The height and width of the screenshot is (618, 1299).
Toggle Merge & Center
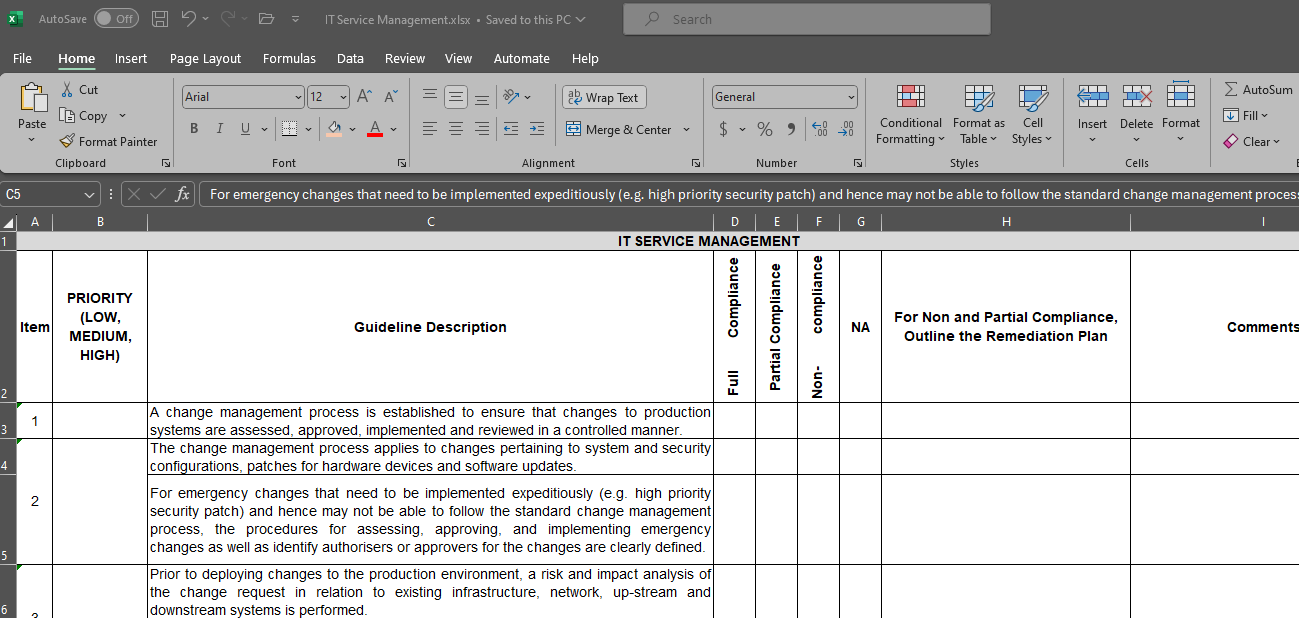pos(619,129)
